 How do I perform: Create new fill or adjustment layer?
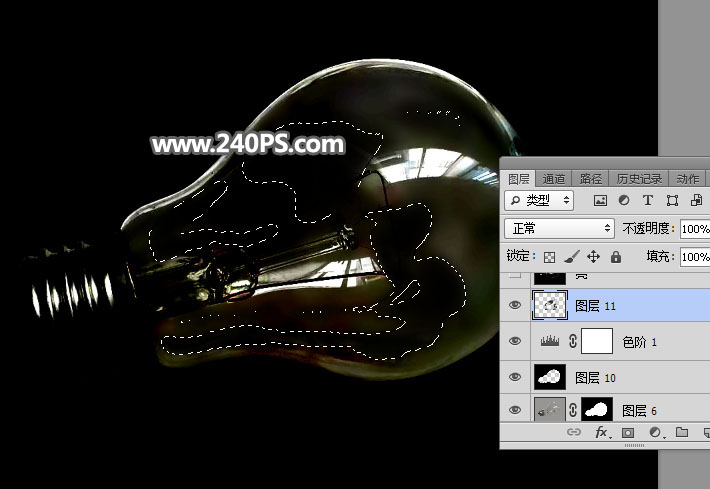click(655, 433)
